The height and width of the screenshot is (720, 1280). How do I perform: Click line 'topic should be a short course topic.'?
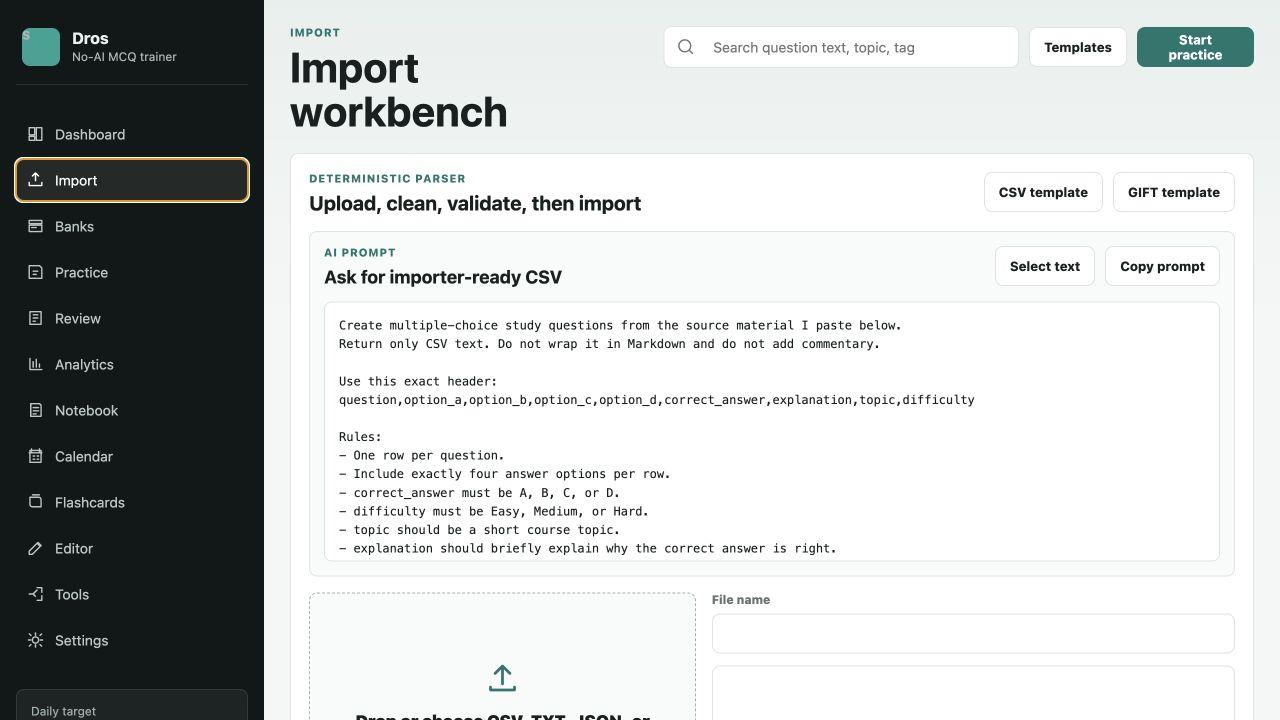(479, 529)
